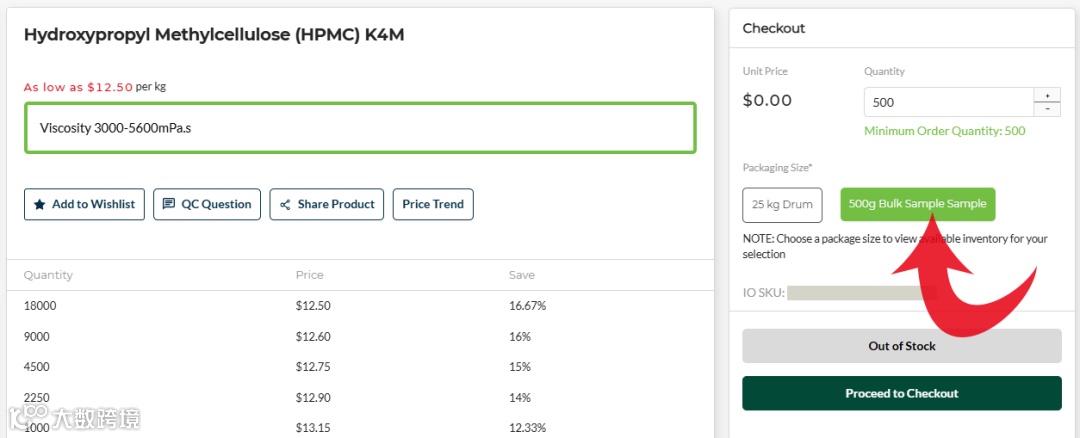The height and width of the screenshot is (438, 1080).
Task: Click the grey Out of Stock button
Action: point(901,346)
